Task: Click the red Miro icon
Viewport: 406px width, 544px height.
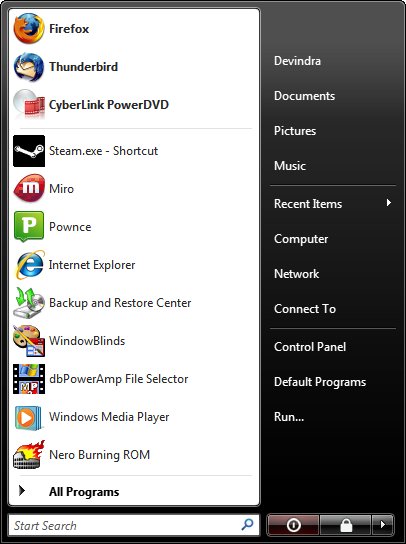Action: click(29, 189)
